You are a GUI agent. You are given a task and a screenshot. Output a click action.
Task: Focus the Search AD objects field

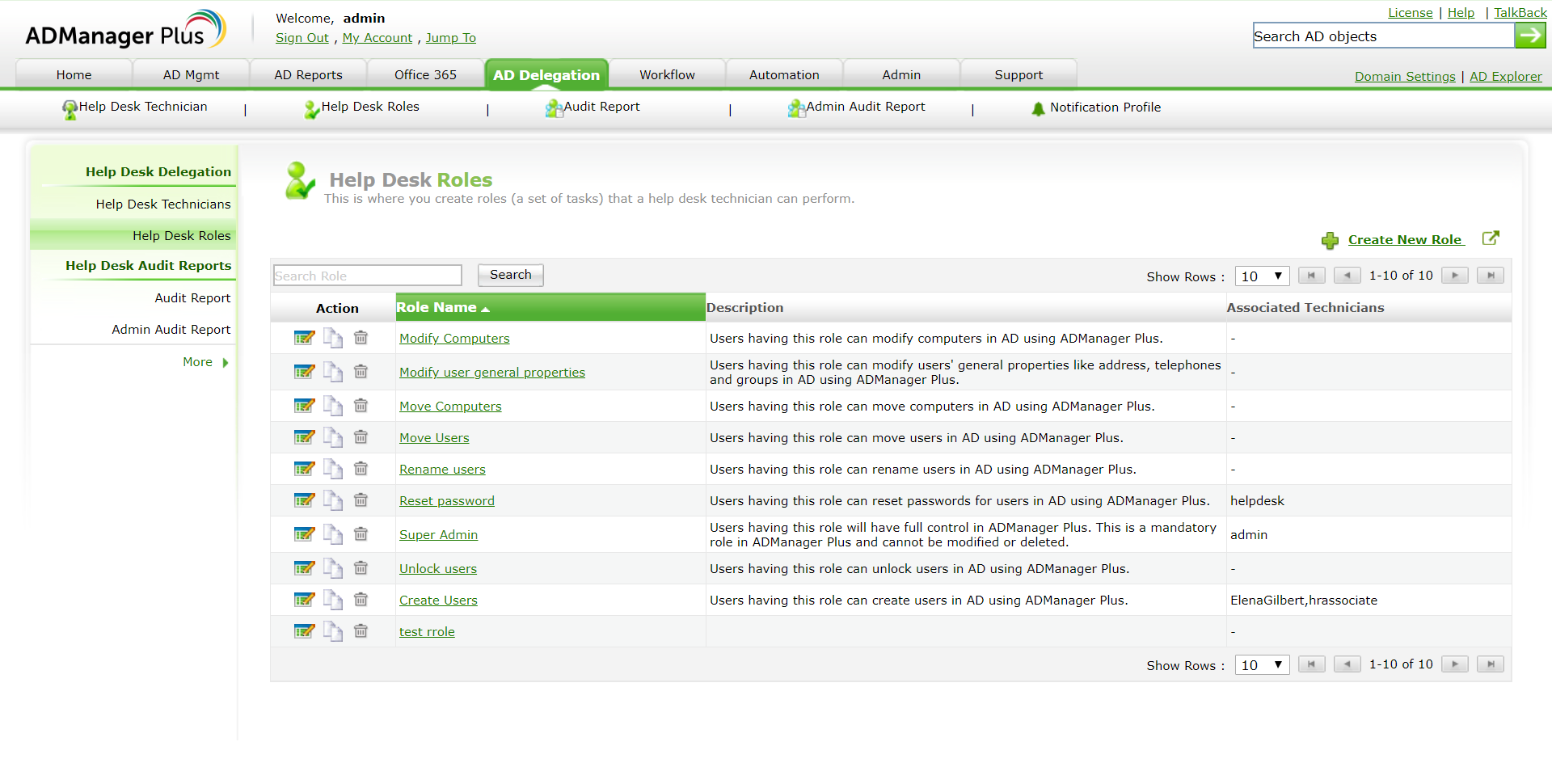[x=1383, y=36]
